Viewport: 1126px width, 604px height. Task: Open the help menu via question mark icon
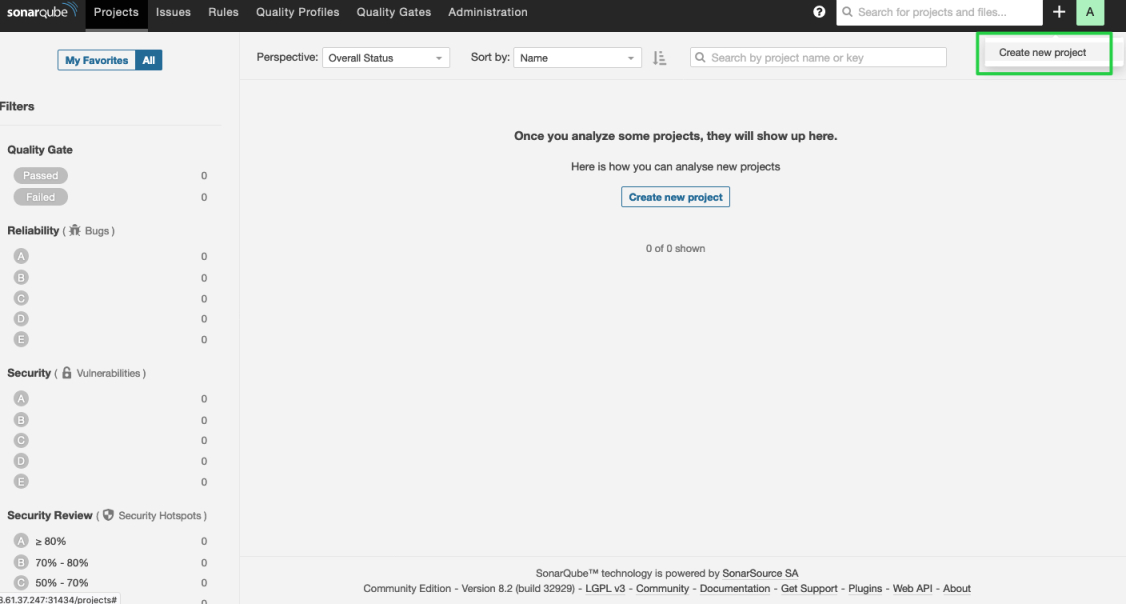819,12
